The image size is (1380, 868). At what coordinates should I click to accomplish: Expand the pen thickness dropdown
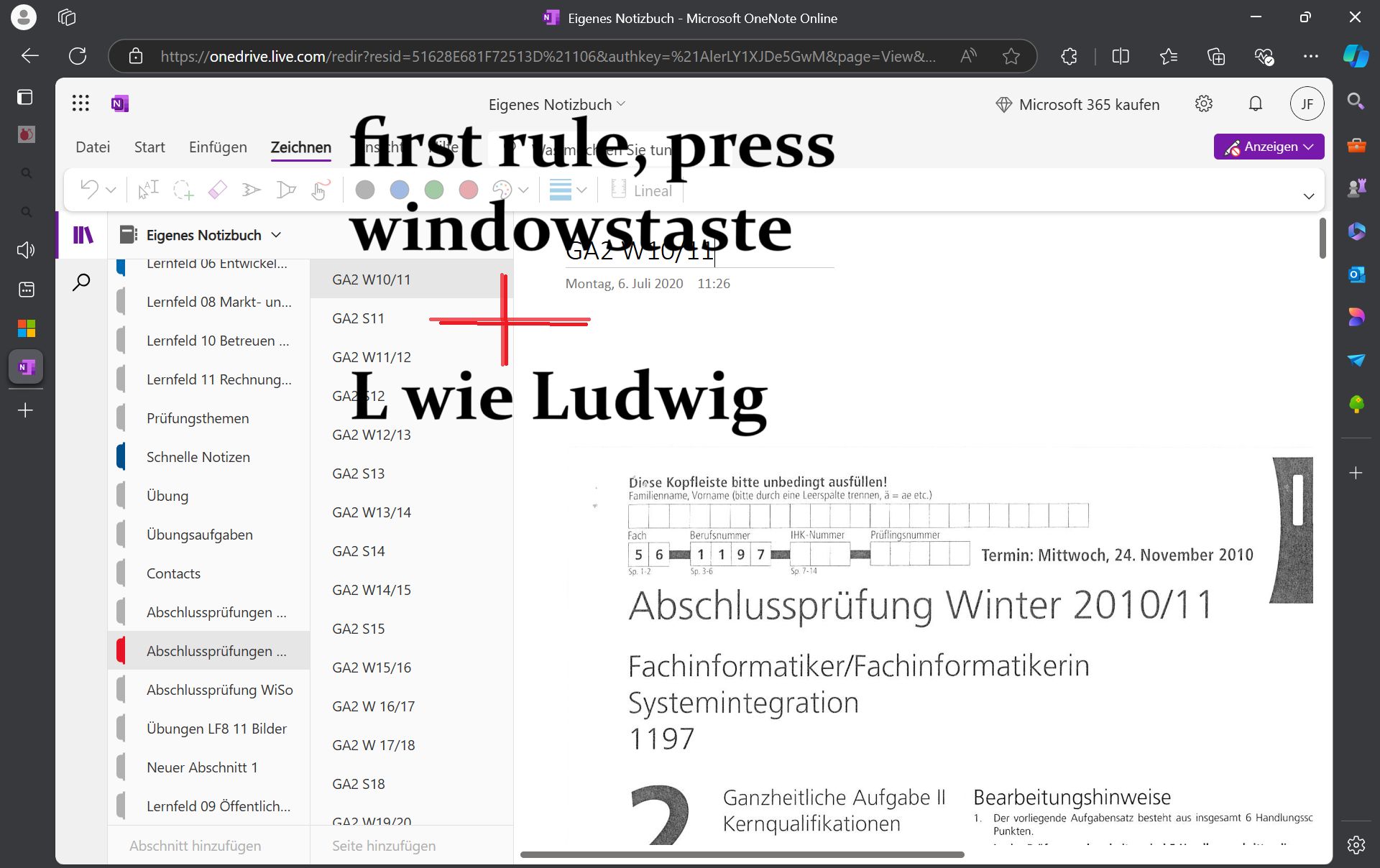581,190
